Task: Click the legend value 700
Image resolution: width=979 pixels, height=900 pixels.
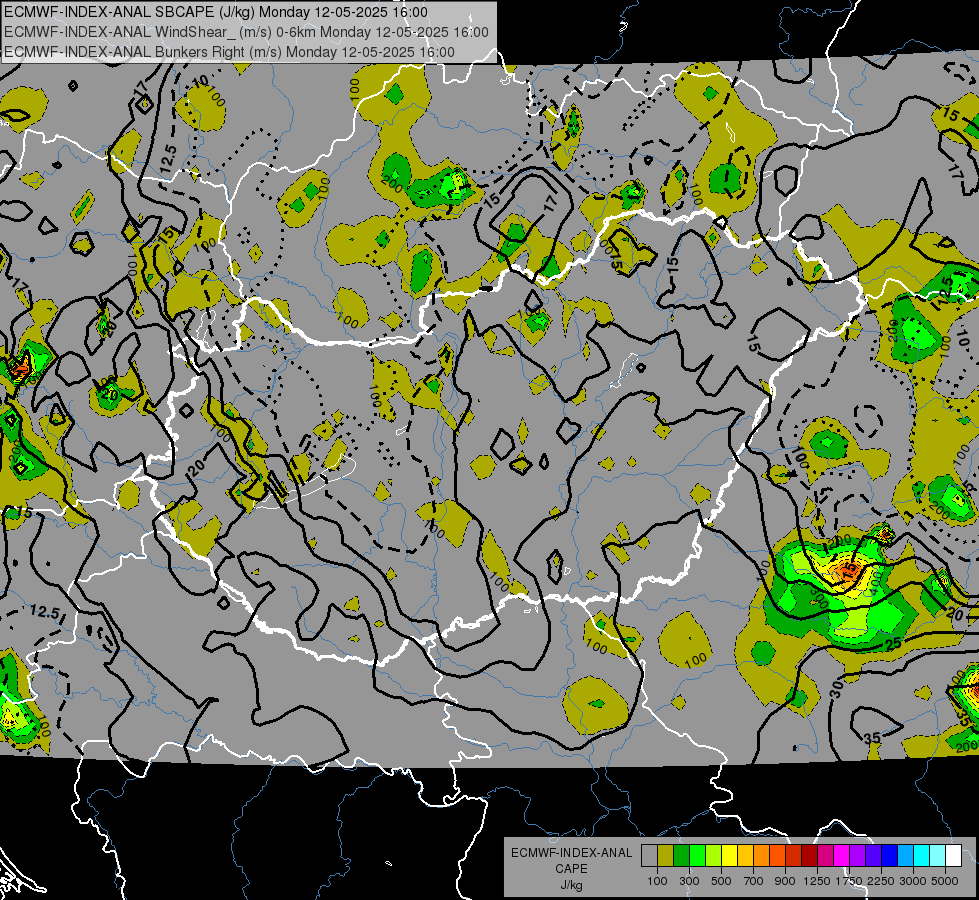Action: [x=753, y=881]
